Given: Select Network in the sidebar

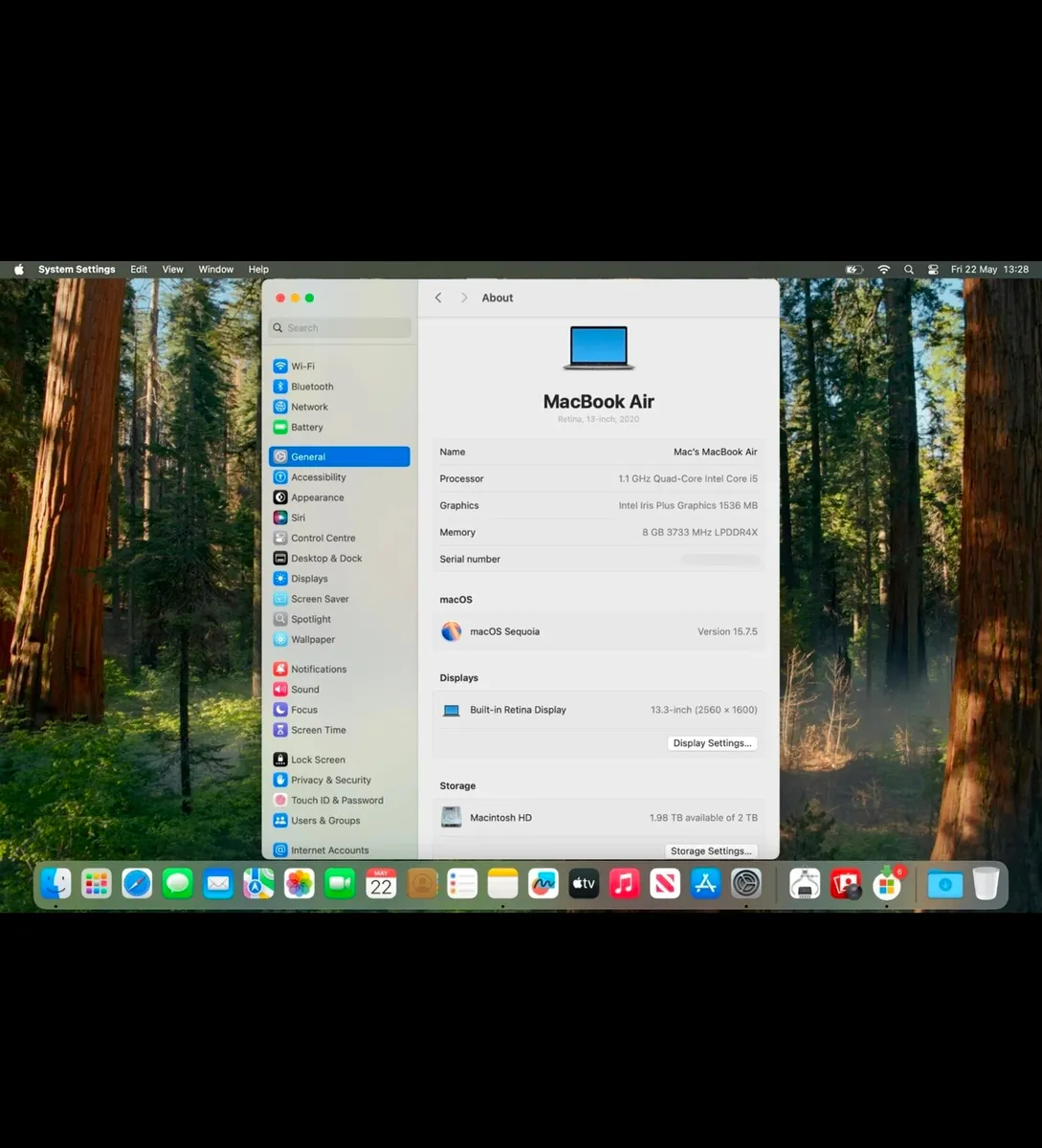Looking at the screenshot, I should 340,407.
